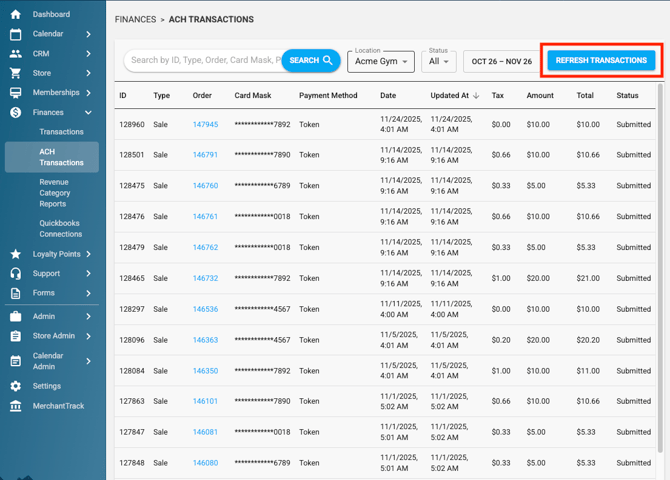Click the blue Search button

click(x=311, y=60)
